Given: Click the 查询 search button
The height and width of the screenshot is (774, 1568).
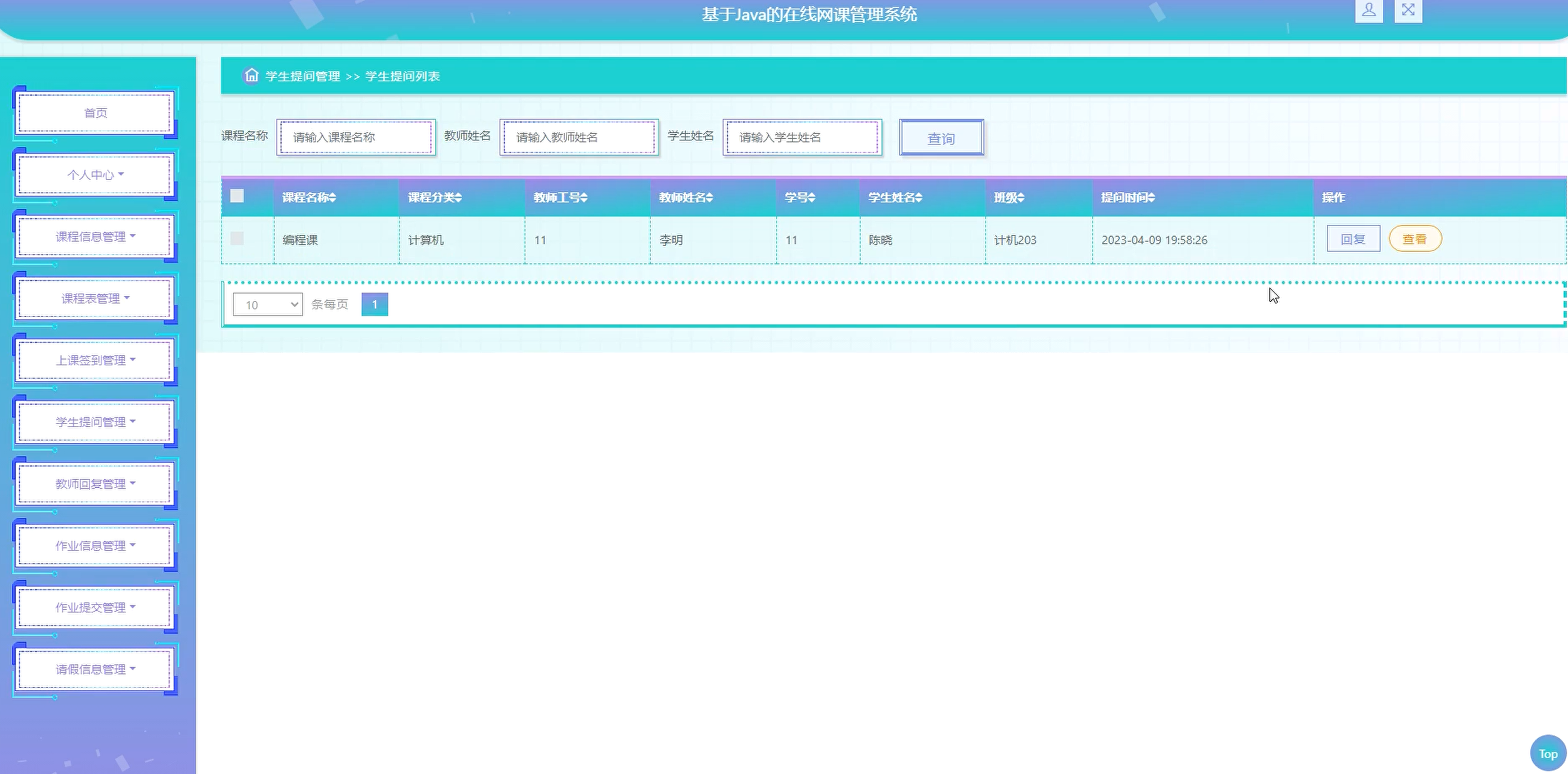Looking at the screenshot, I should point(941,138).
